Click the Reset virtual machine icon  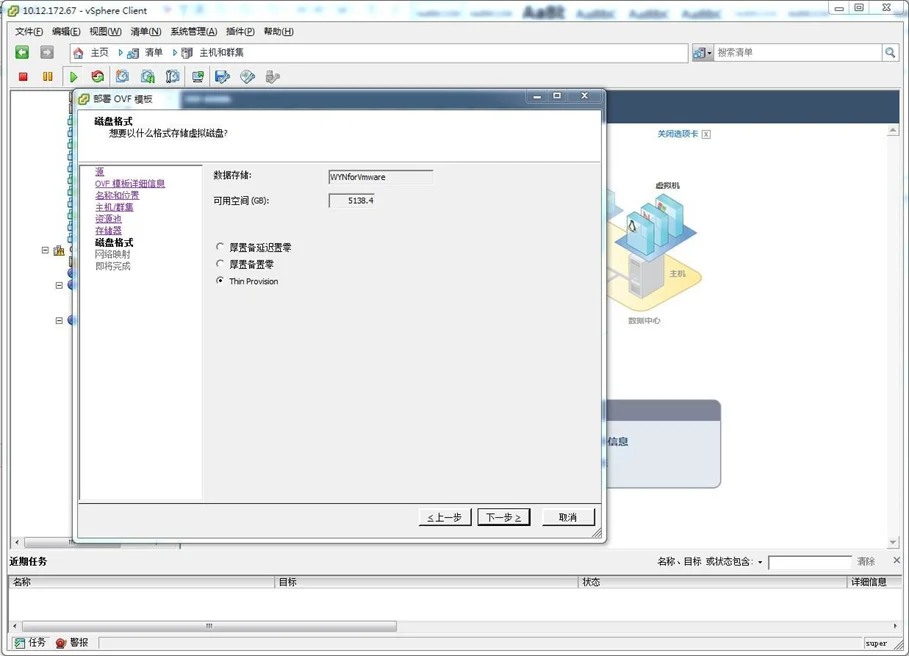point(97,76)
